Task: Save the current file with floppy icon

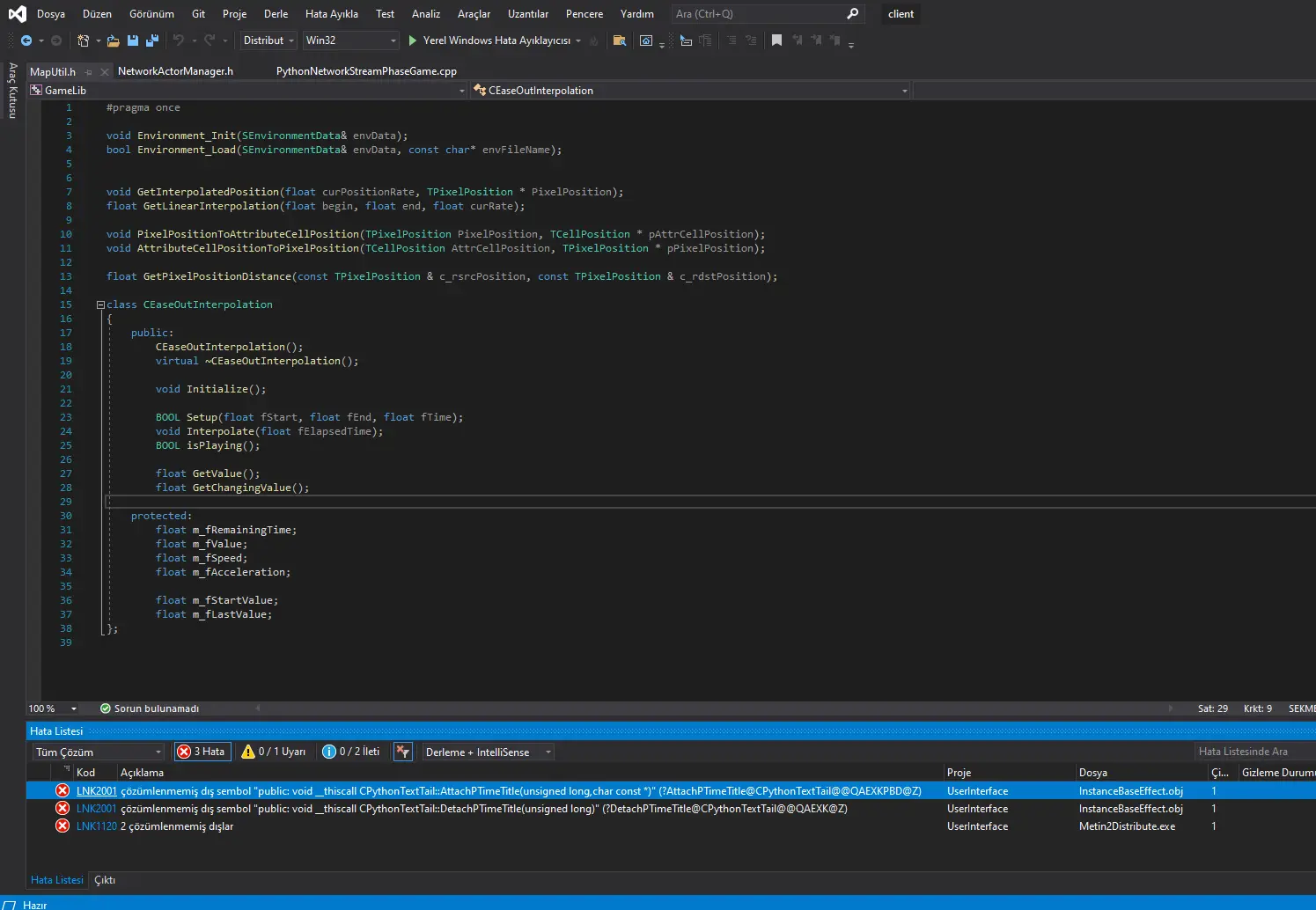Action: 133,40
